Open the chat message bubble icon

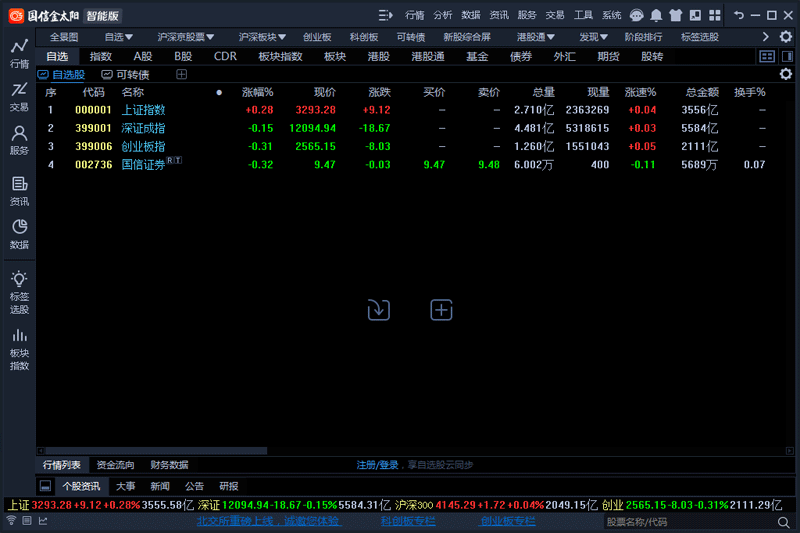tap(634, 15)
